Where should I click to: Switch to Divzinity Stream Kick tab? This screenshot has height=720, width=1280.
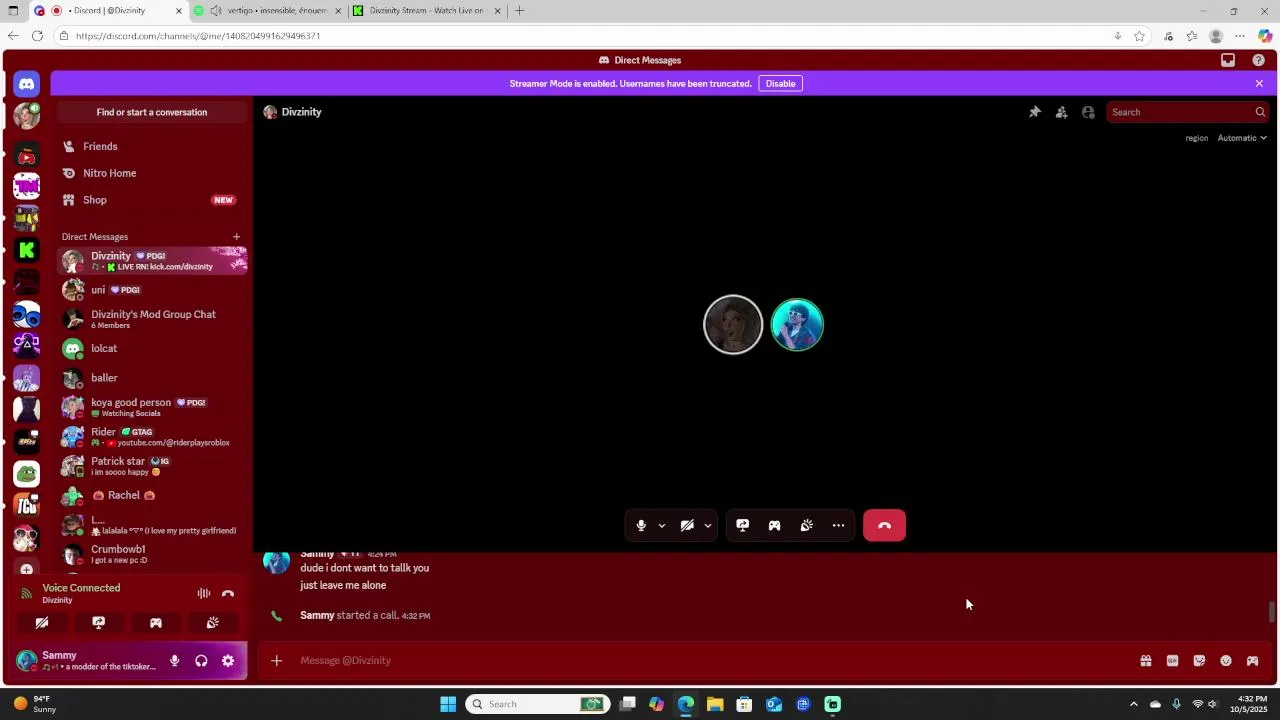pyautogui.click(x=427, y=11)
